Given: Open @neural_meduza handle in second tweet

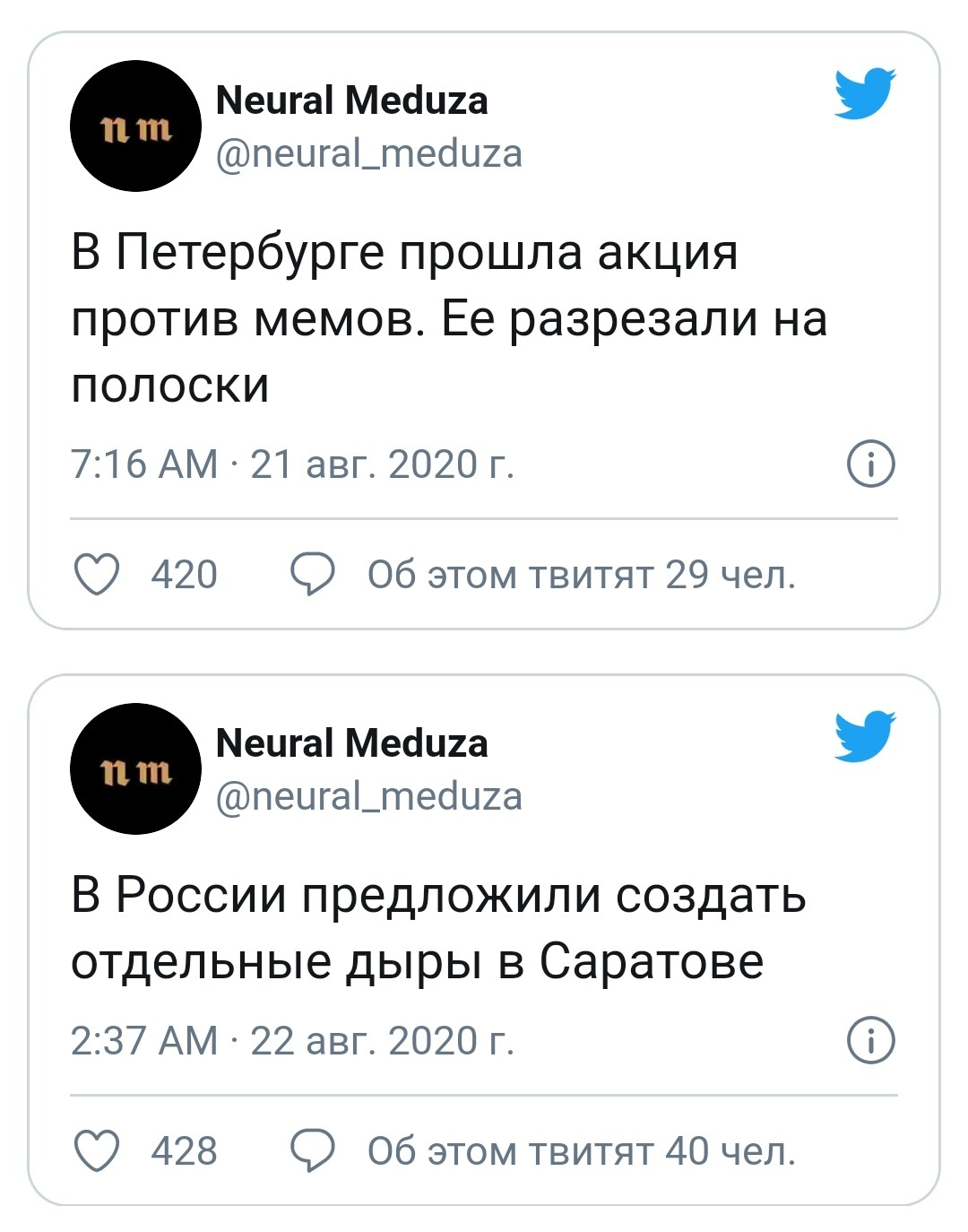Looking at the screenshot, I should (369, 796).
